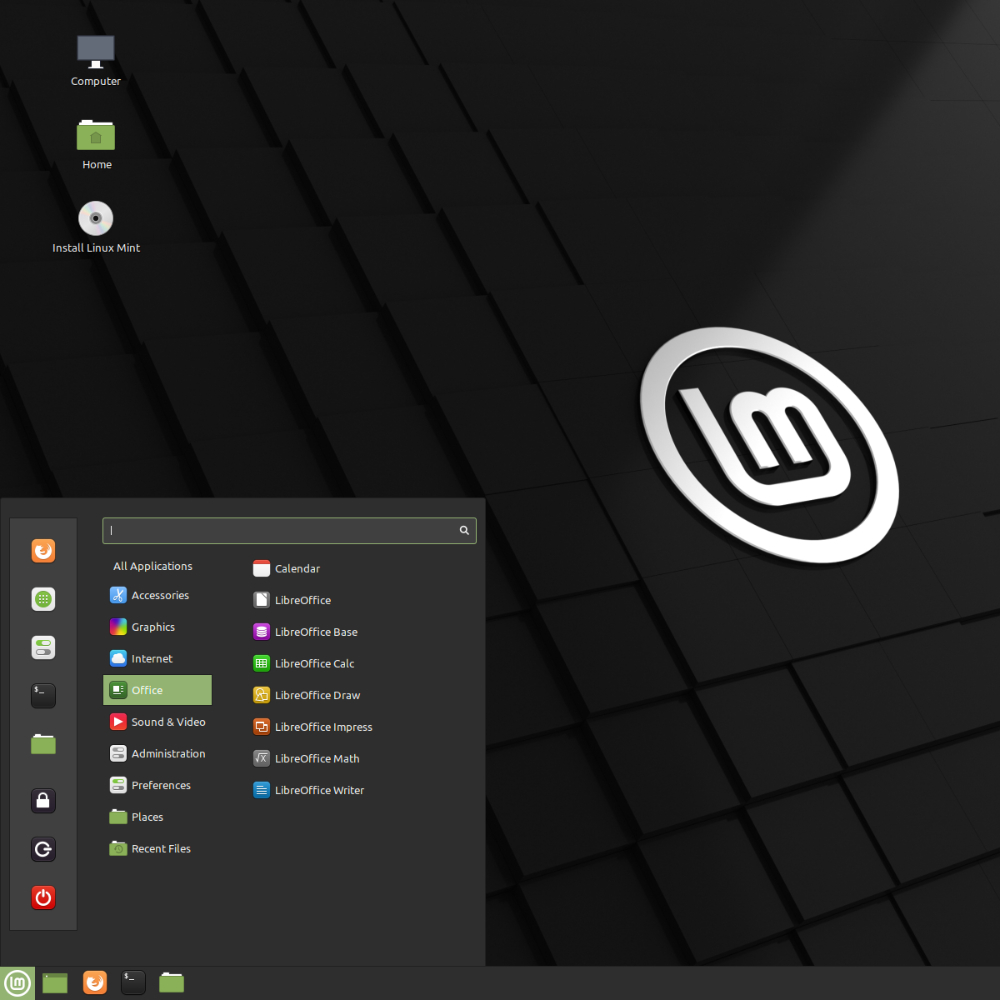This screenshot has height=1000, width=1000.
Task: Open the Recent Files category
Action: click(x=157, y=848)
